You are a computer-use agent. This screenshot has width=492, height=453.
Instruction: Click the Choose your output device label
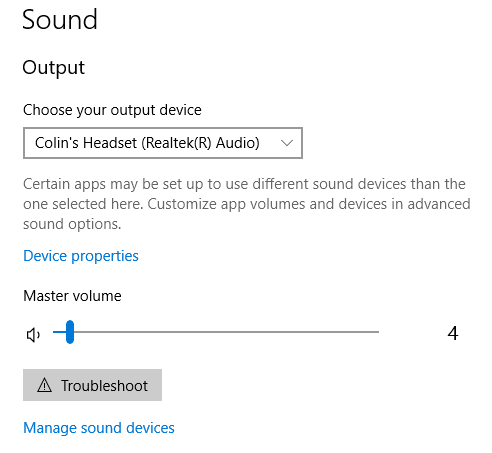(x=112, y=110)
